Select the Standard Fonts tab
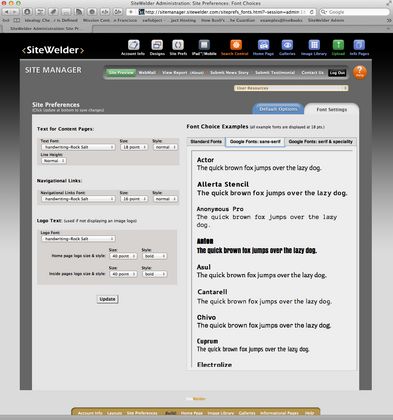 206,142
